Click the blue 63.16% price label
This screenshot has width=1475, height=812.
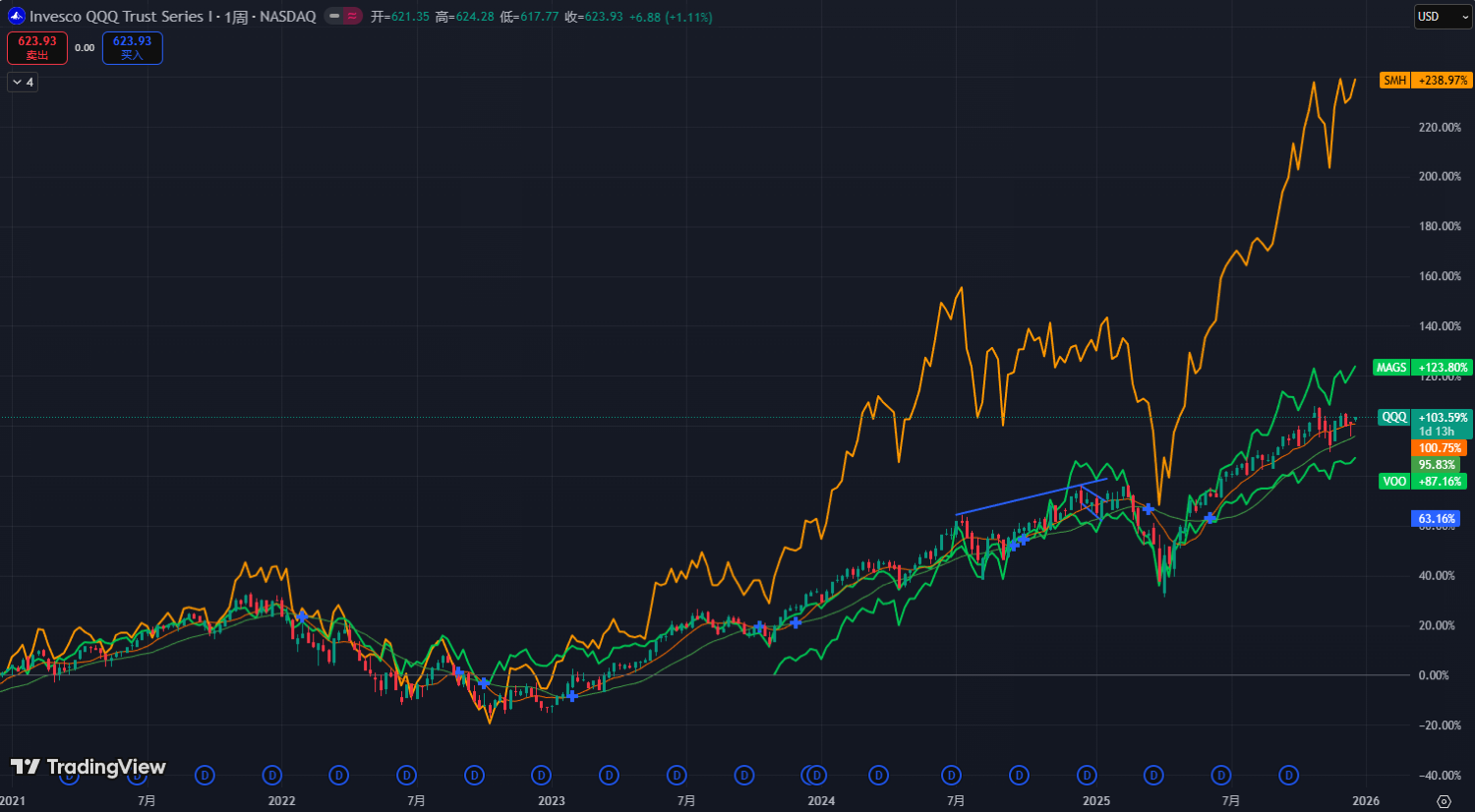[1436, 519]
